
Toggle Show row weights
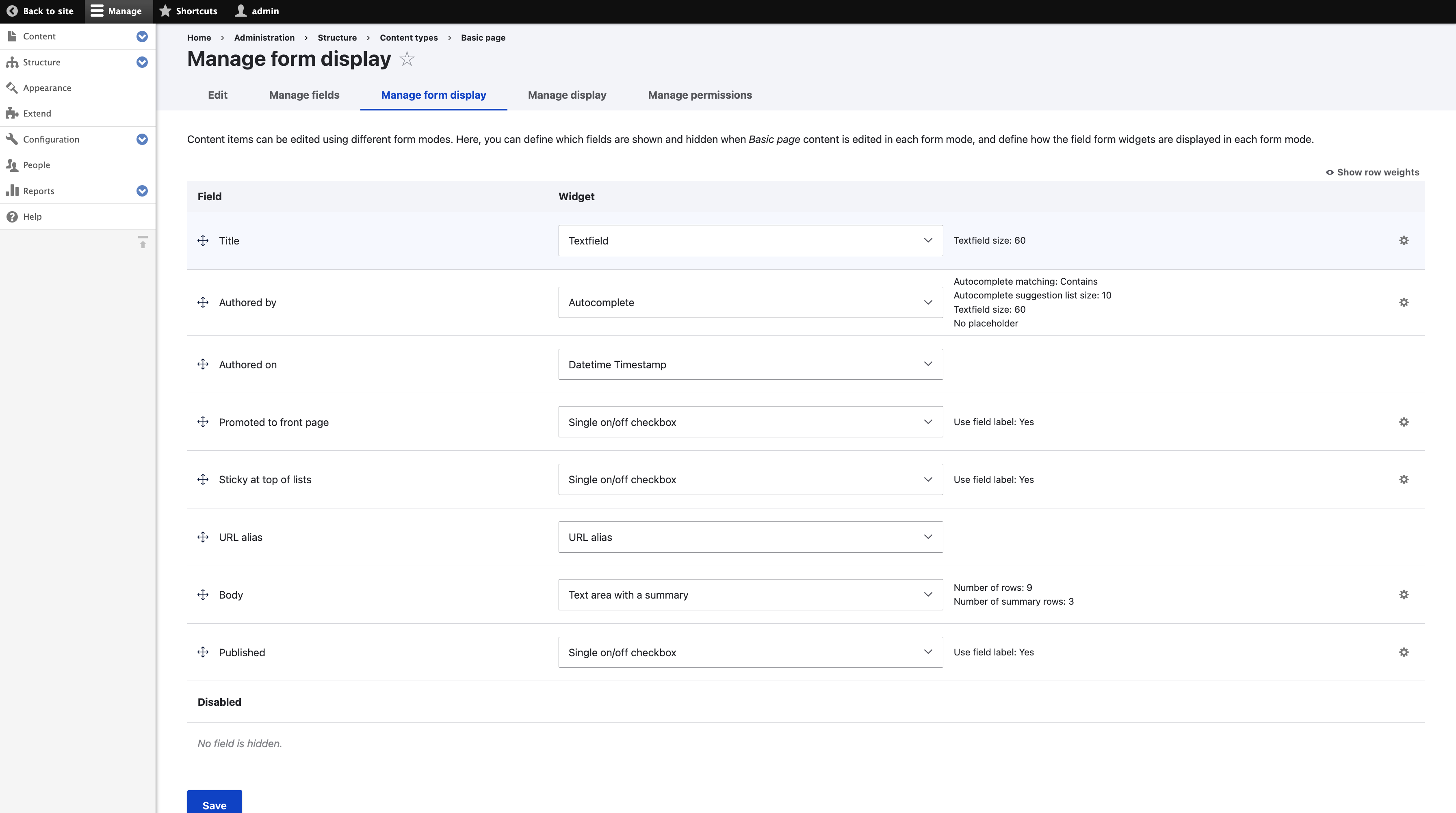[1372, 172]
